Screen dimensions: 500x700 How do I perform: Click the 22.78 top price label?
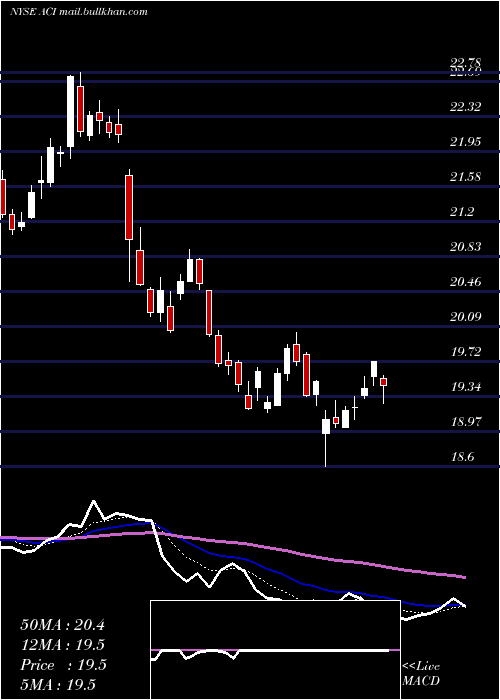tap(466, 63)
